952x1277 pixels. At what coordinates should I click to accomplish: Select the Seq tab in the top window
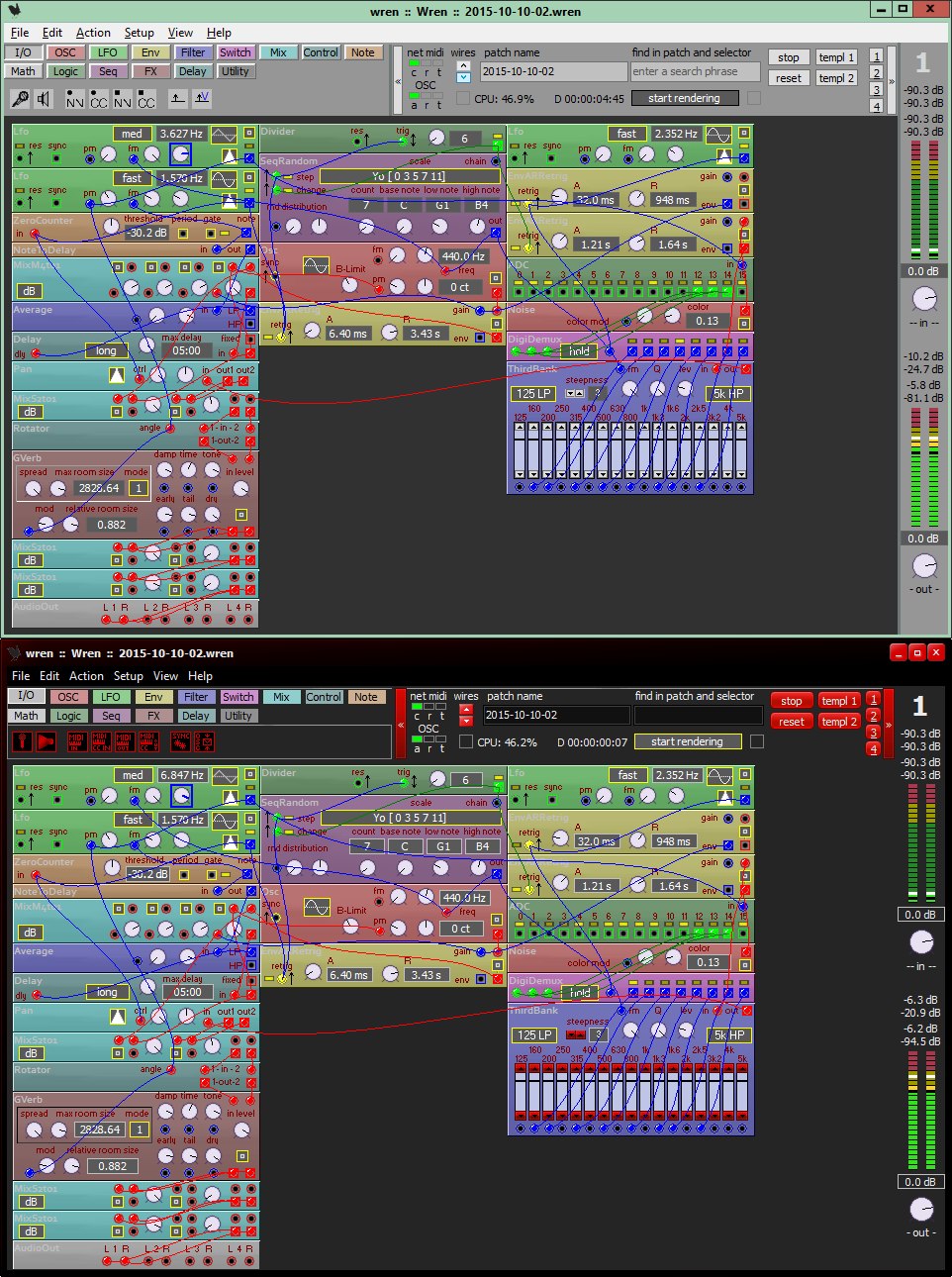(x=108, y=71)
